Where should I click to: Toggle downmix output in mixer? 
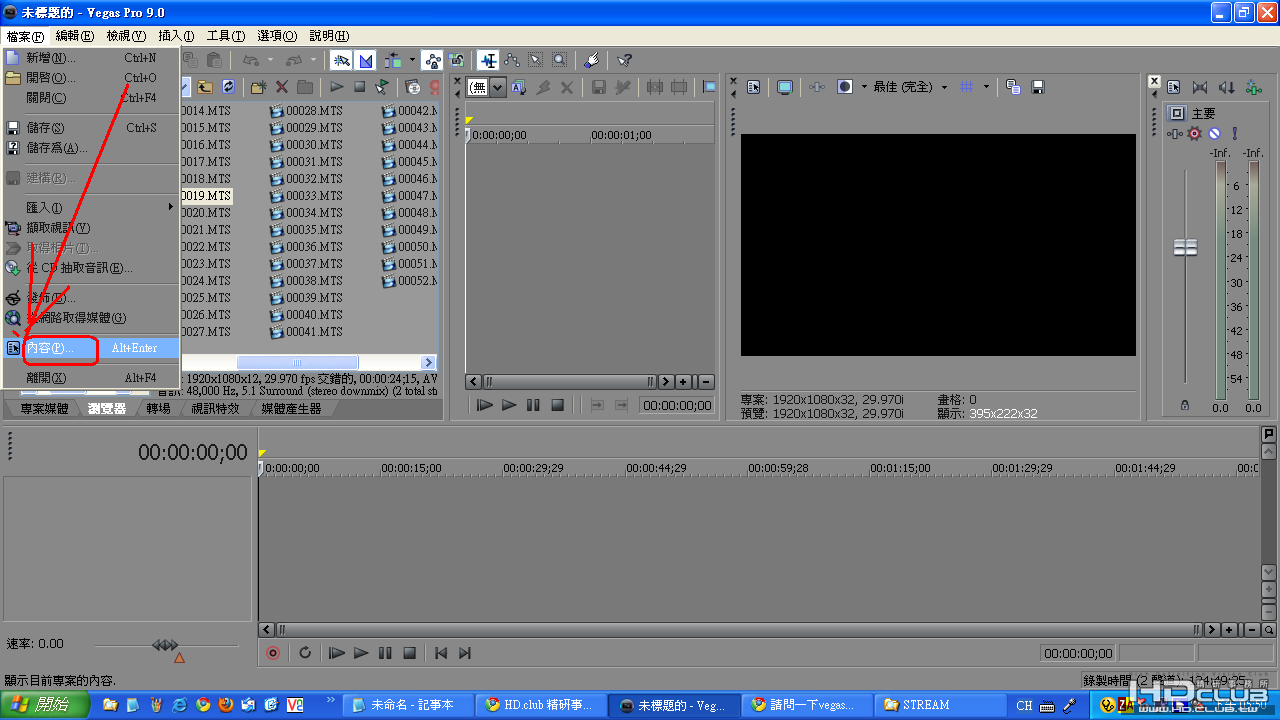click(1200, 87)
